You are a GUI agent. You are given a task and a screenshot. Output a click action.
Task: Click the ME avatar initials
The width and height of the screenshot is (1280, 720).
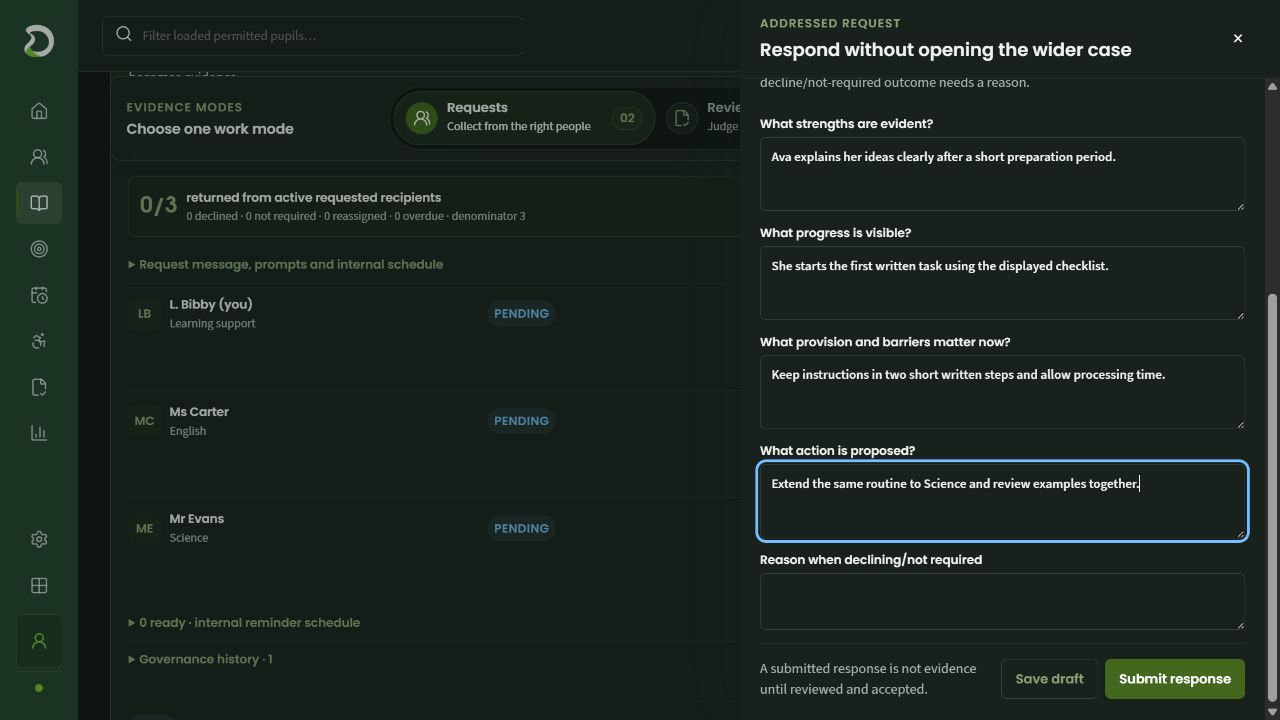(144, 528)
